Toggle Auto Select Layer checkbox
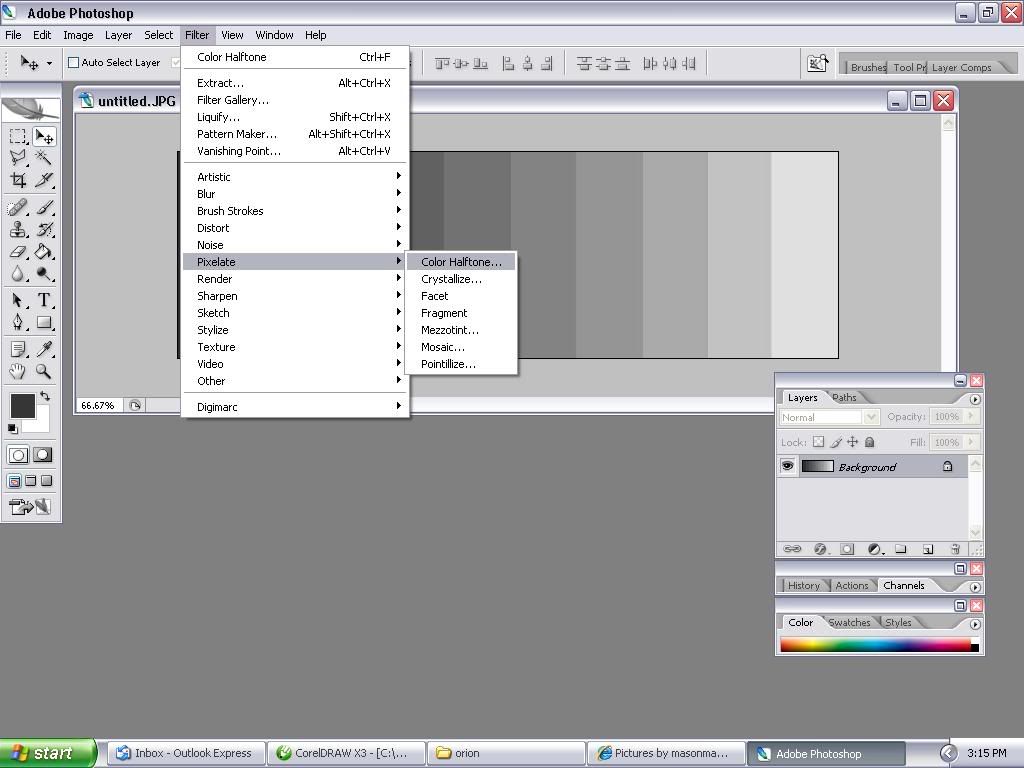Image resolution: width=1024 pixels, height=768 pixels. (74, 63)
